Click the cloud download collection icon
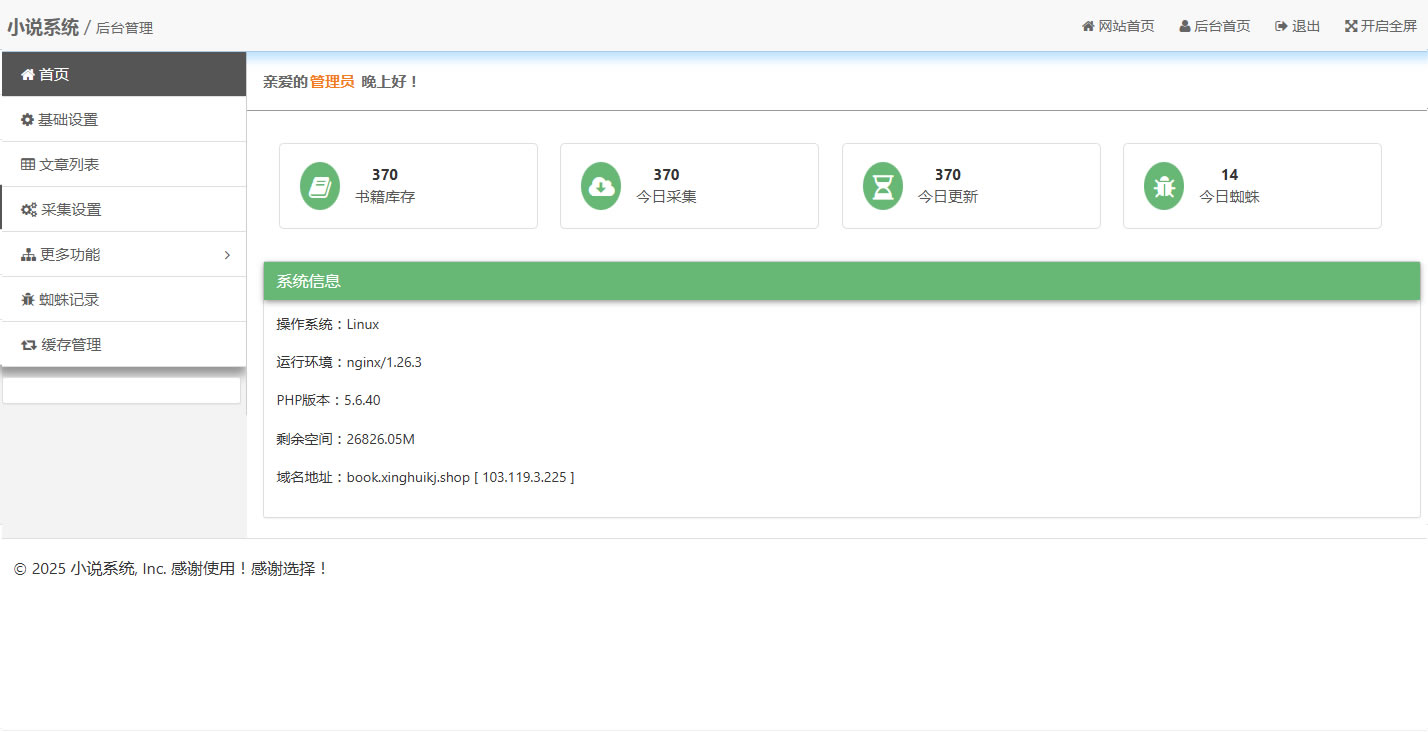Screen dimensions: 1428x732 coord(601,186)
